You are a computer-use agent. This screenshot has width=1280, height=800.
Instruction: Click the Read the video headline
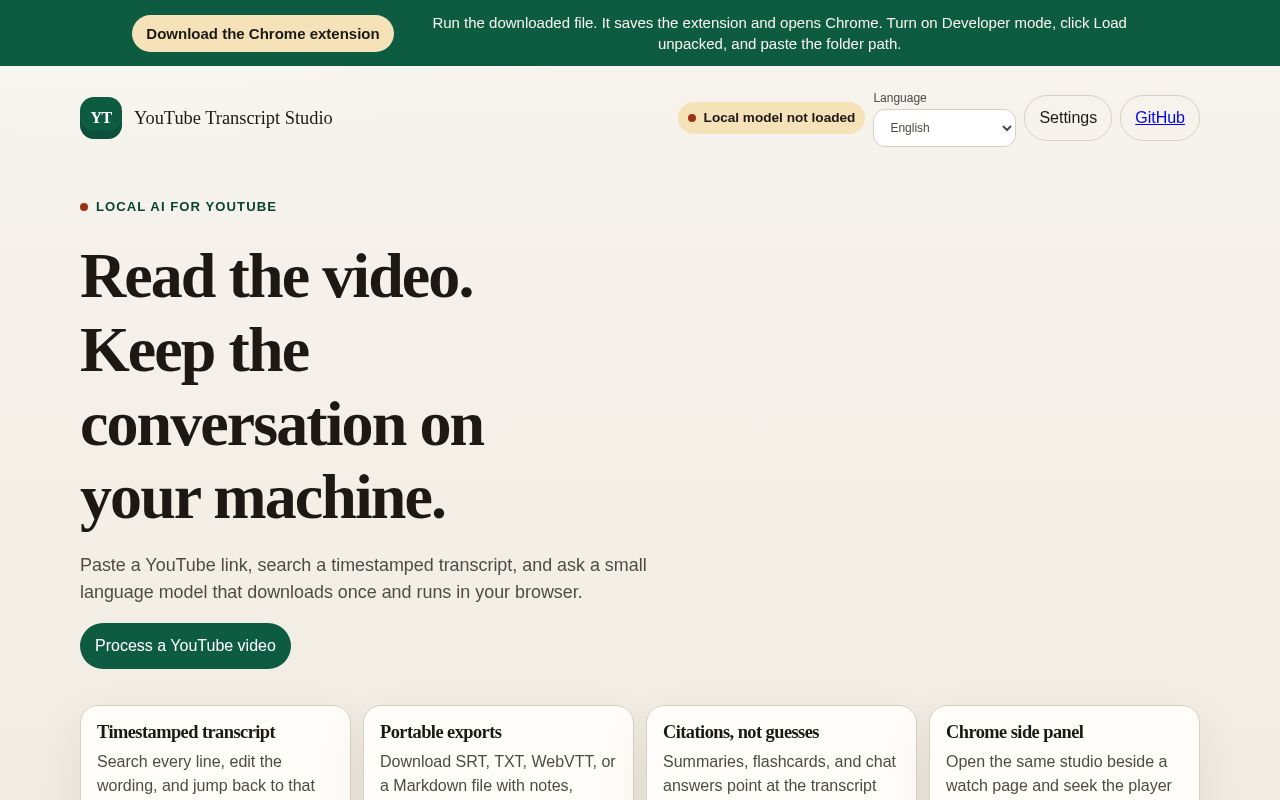(x=282, y=386)
